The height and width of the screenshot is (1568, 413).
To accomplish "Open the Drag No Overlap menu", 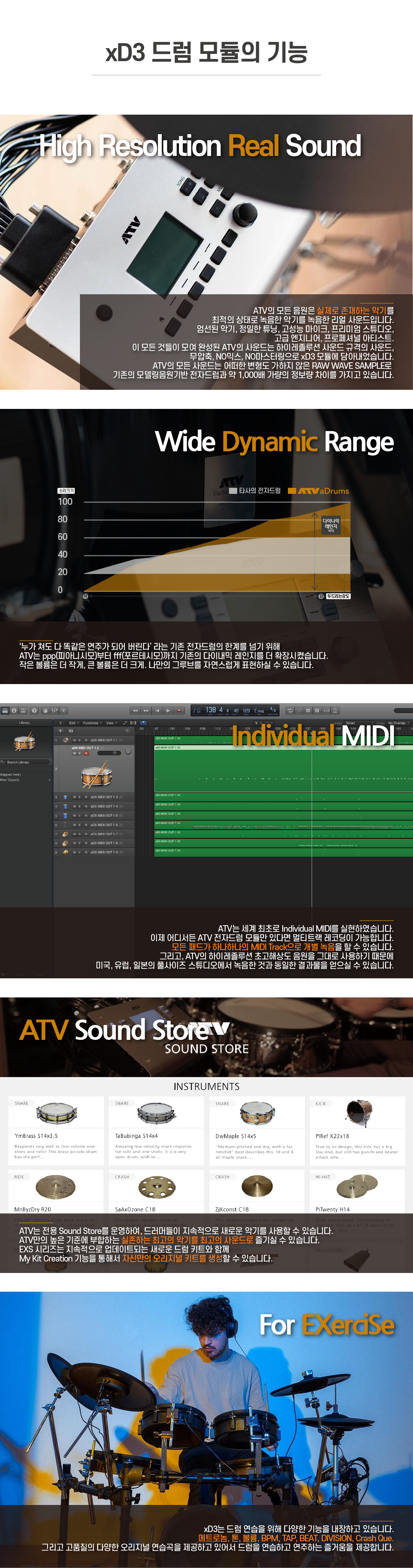I will (x=398, y=723).
